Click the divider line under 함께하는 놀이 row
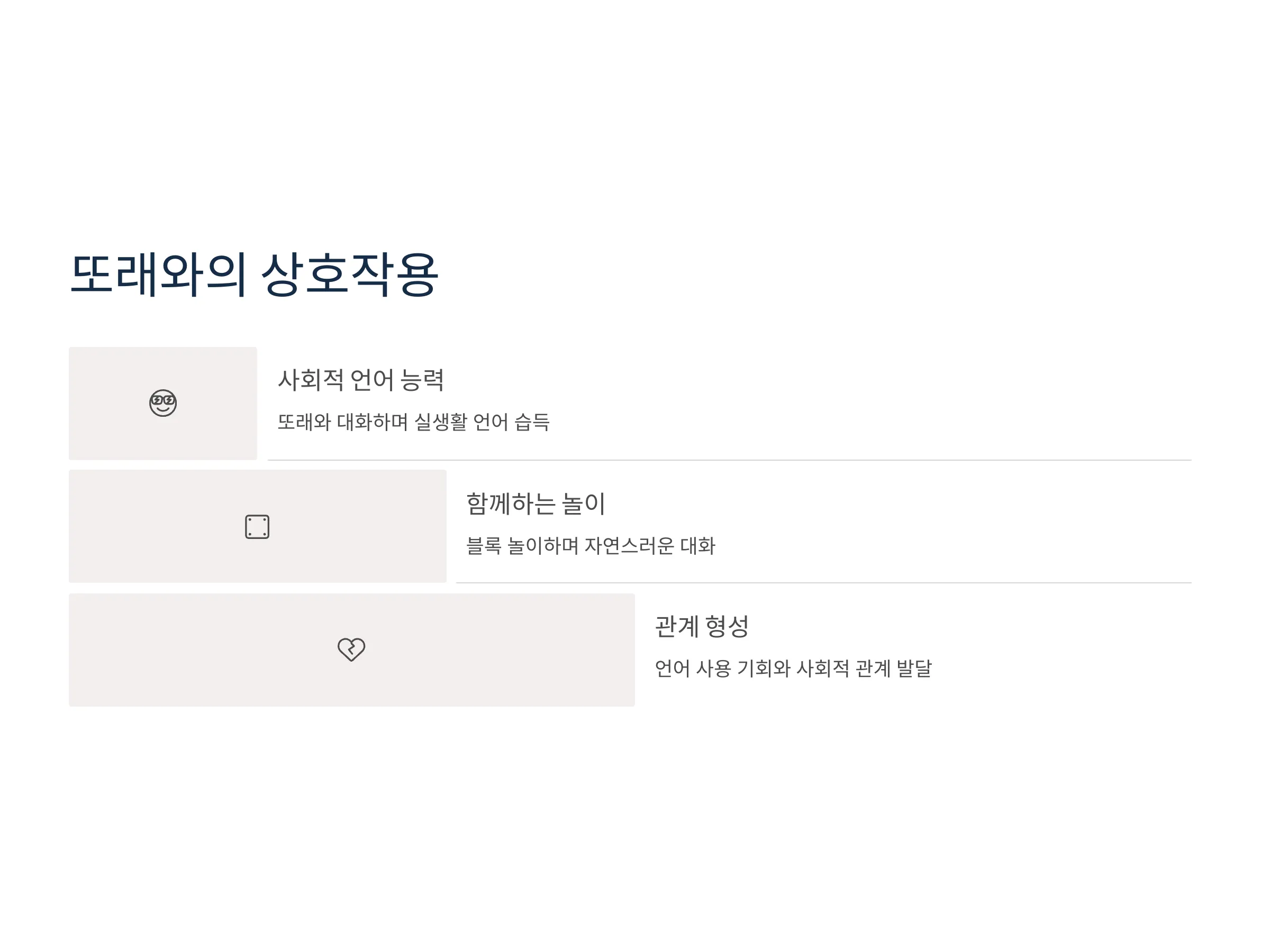This screenshot has height=952, width=1270. [824, 583]
